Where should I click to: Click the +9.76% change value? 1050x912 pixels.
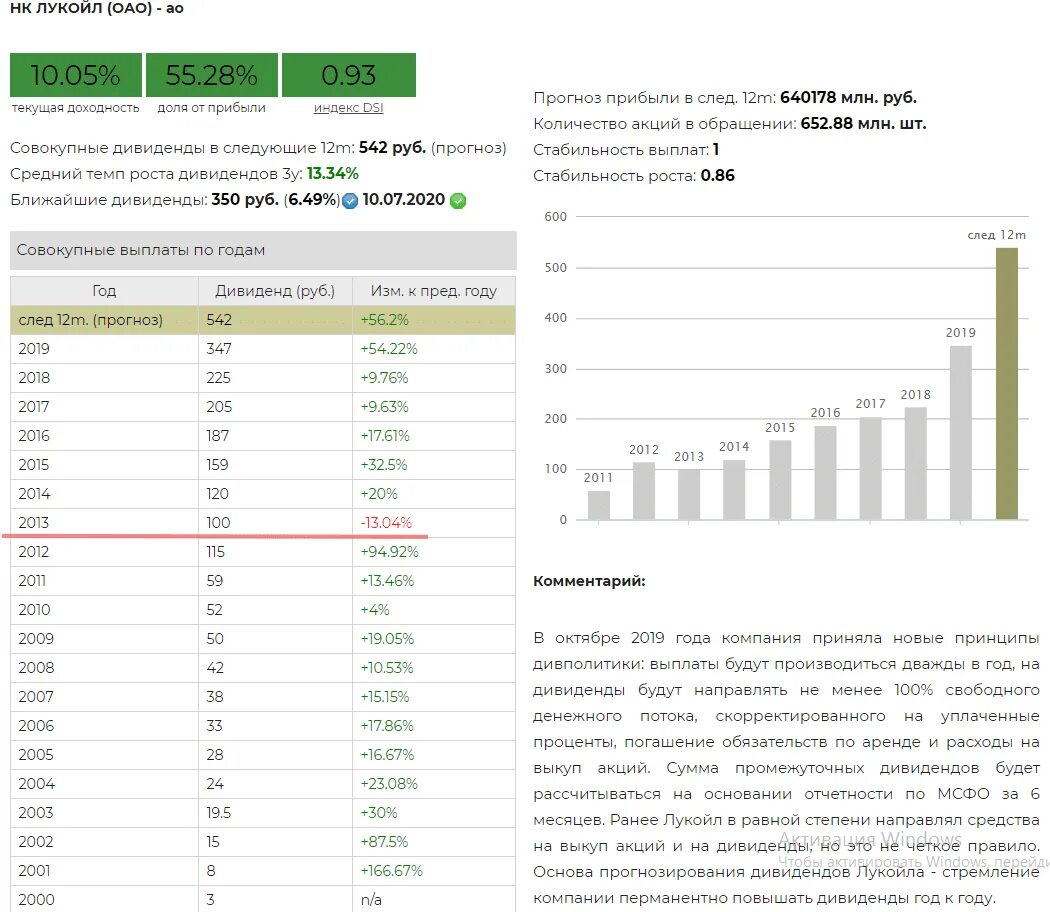click(x=384, y=378)
